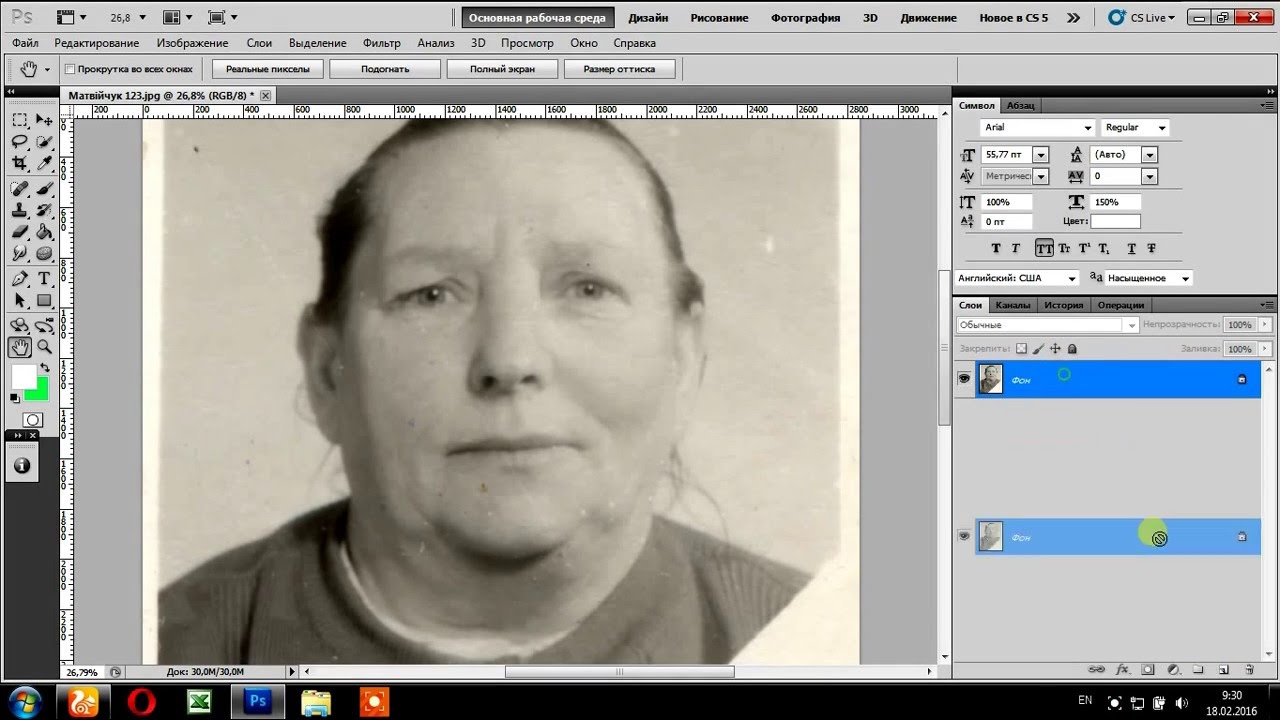Select the Clone Stamp tool
Viewport: 1280px width, 720px height.
coord(20,211)
